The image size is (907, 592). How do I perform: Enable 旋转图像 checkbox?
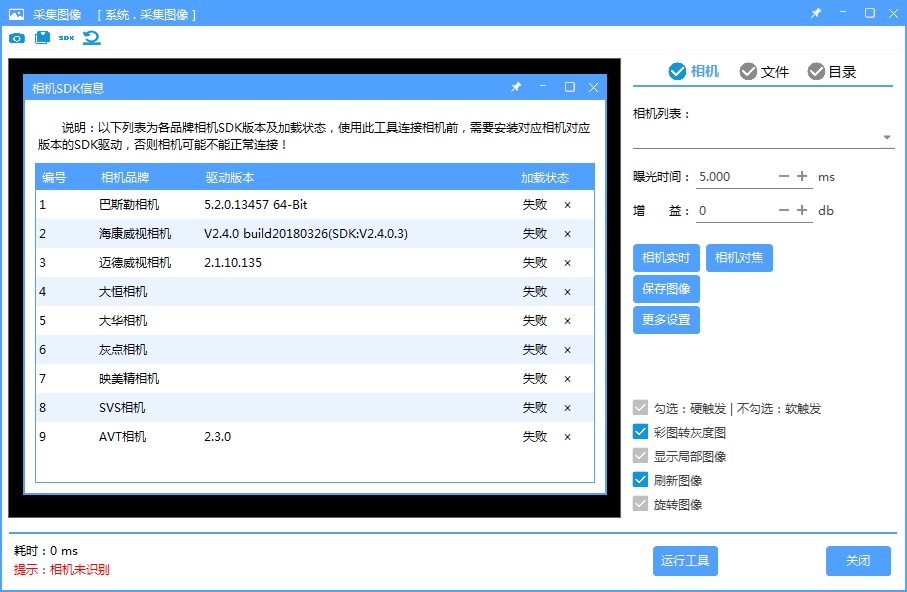tap(640, 504)
